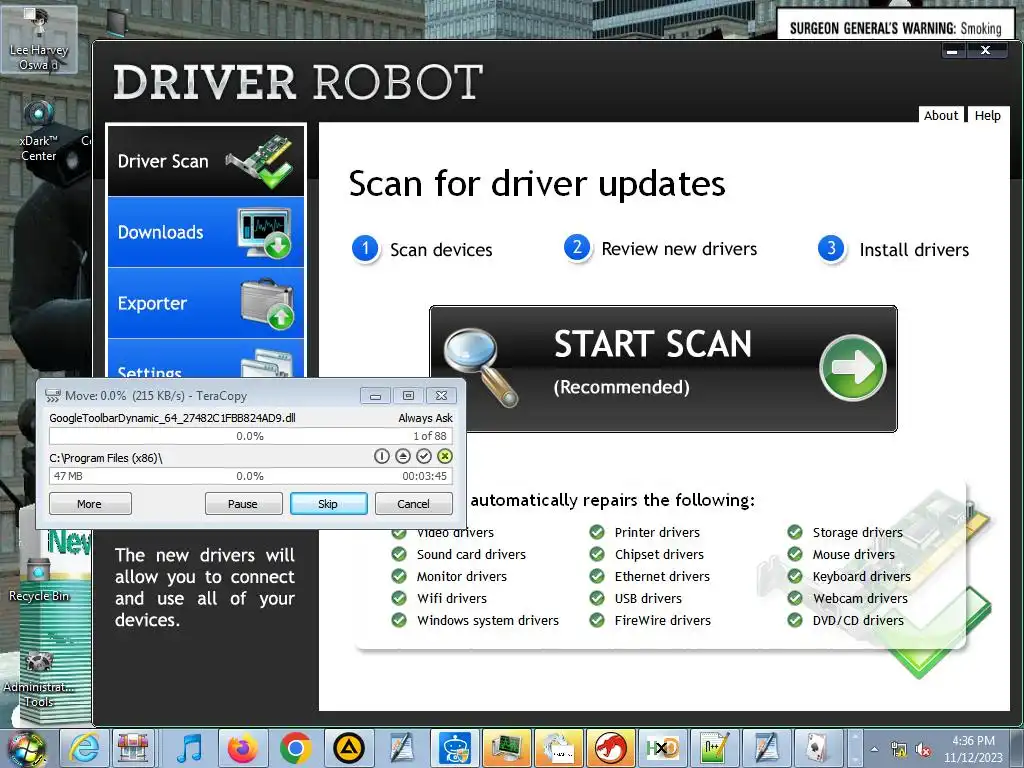
Task: Switch TeraCopy to compact panel mode
Action: click(408, 395)
